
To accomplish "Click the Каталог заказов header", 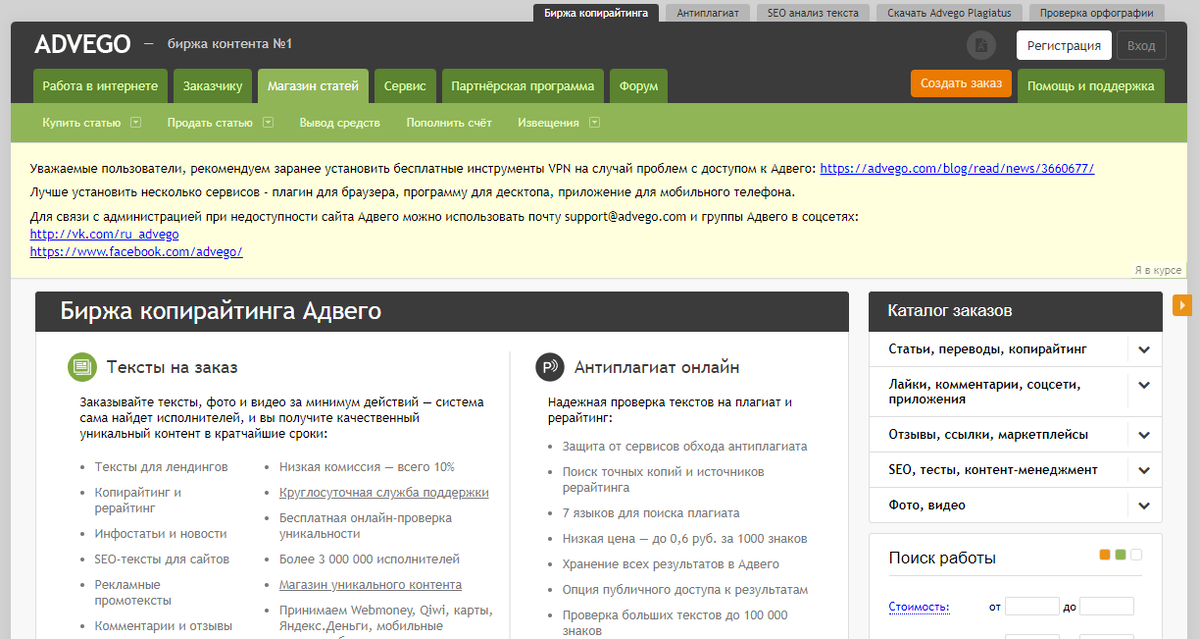I will point(1015,311).
